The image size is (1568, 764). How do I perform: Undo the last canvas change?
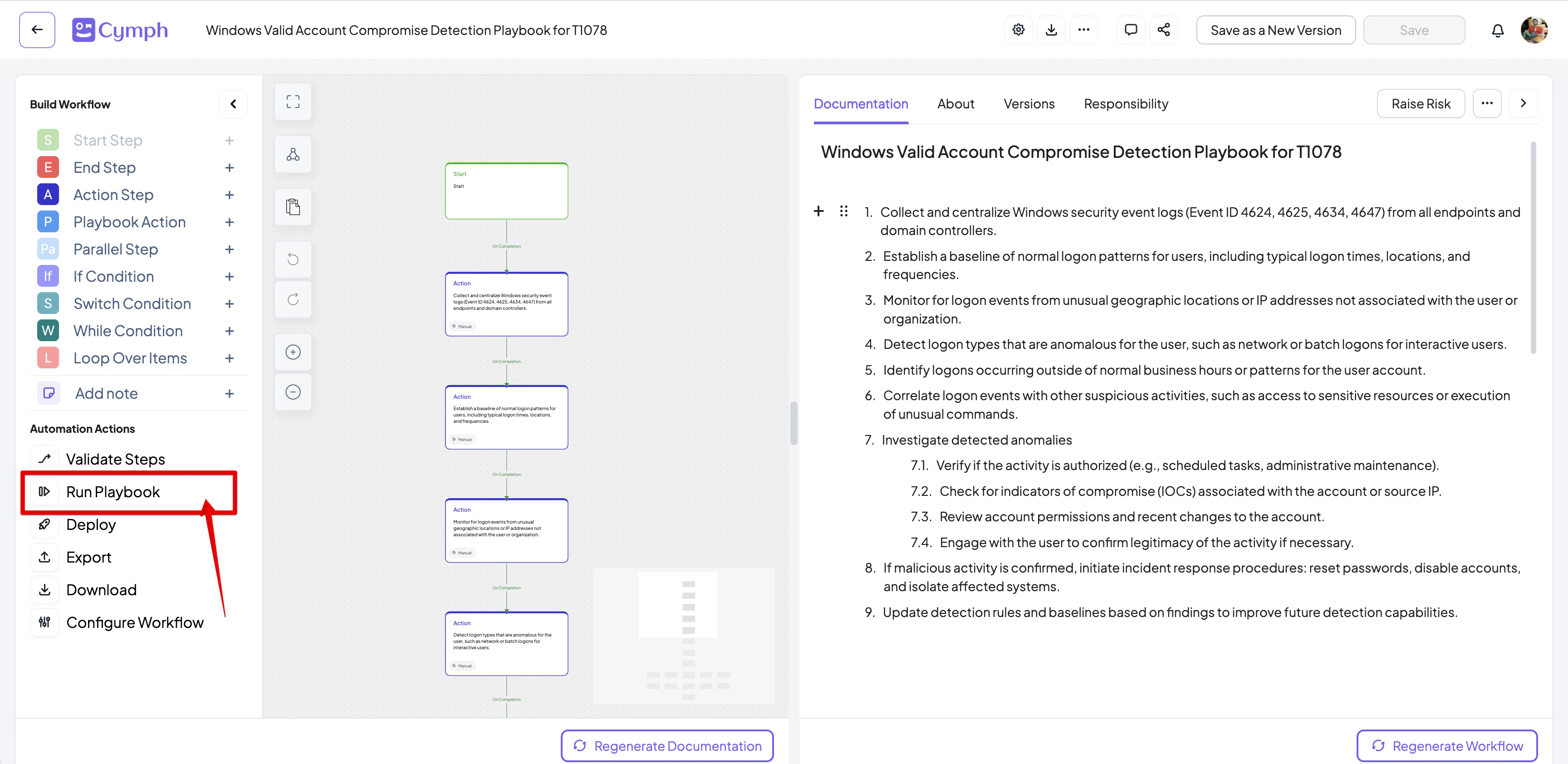293,259
